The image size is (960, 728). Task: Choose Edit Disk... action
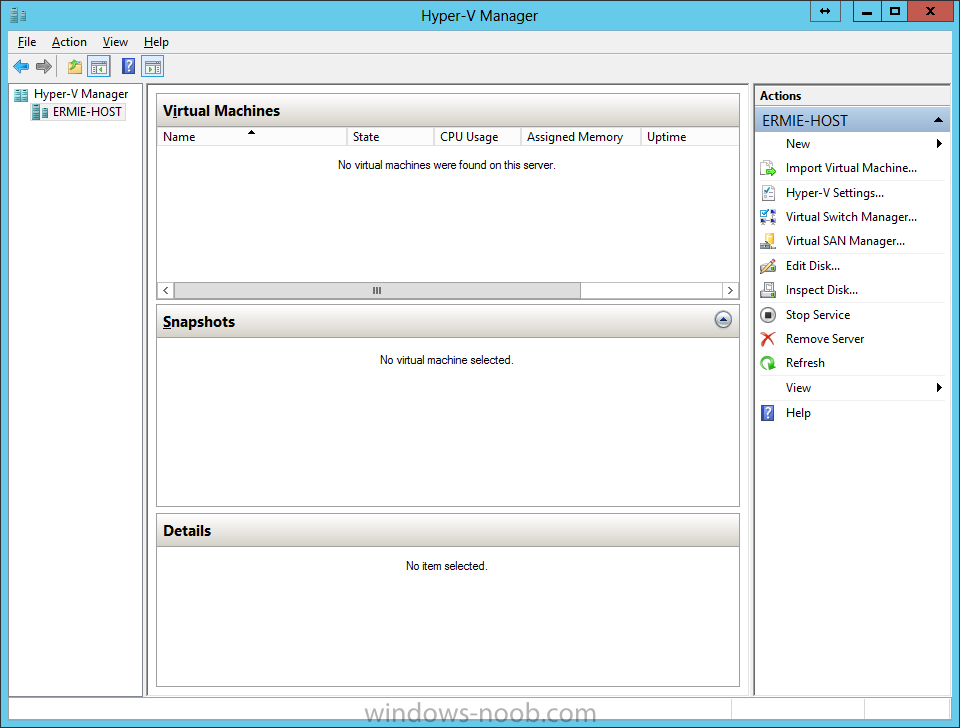tap(812, 266)
